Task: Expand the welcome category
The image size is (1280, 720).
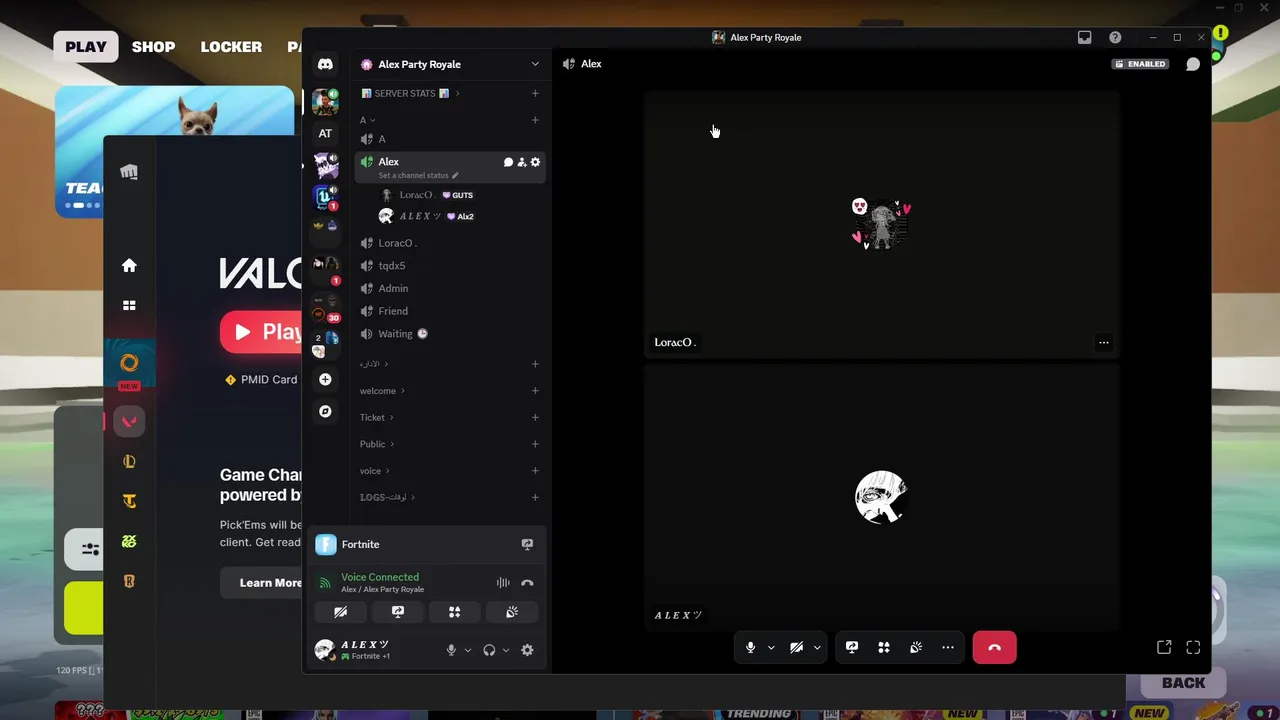Action: coord(382,391)
